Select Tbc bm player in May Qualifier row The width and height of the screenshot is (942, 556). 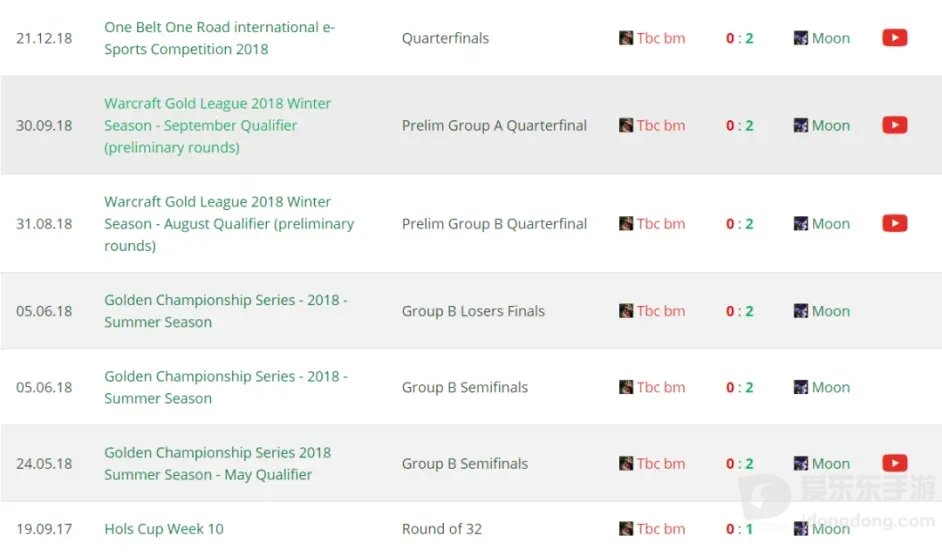tap(661, 463)
